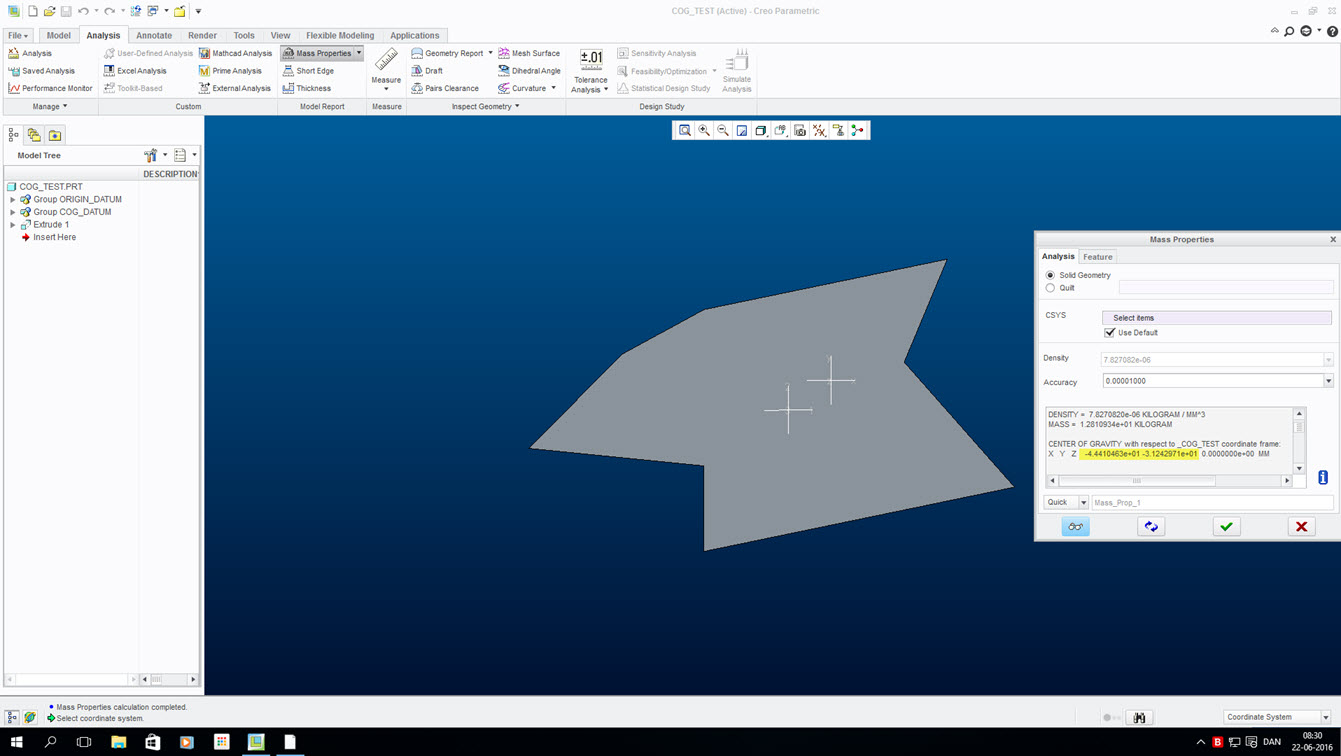The image size is (1341, 756).
Task: Preview the analysis with the glasses button
Action: 1076,527
